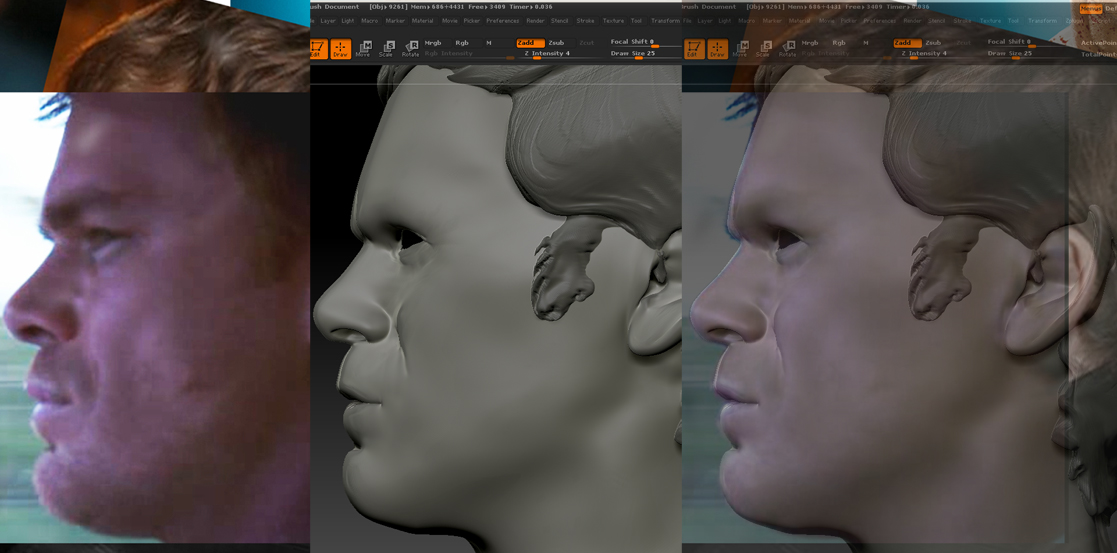Toggle Zadd in middle ZBrush panel
This screenshot has width=1117, height=553.
[x=530, y=43]
